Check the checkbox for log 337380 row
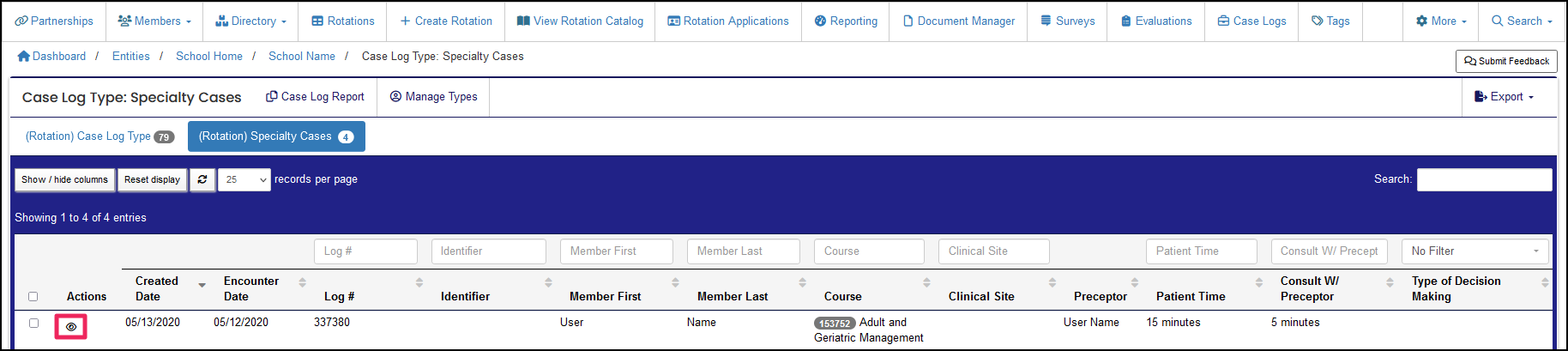 point(33,323)
